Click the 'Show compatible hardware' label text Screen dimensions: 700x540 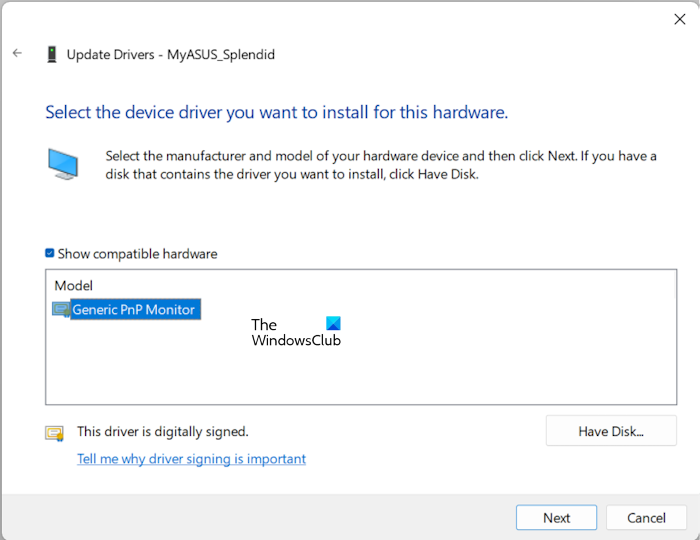[x=138, y=254]
